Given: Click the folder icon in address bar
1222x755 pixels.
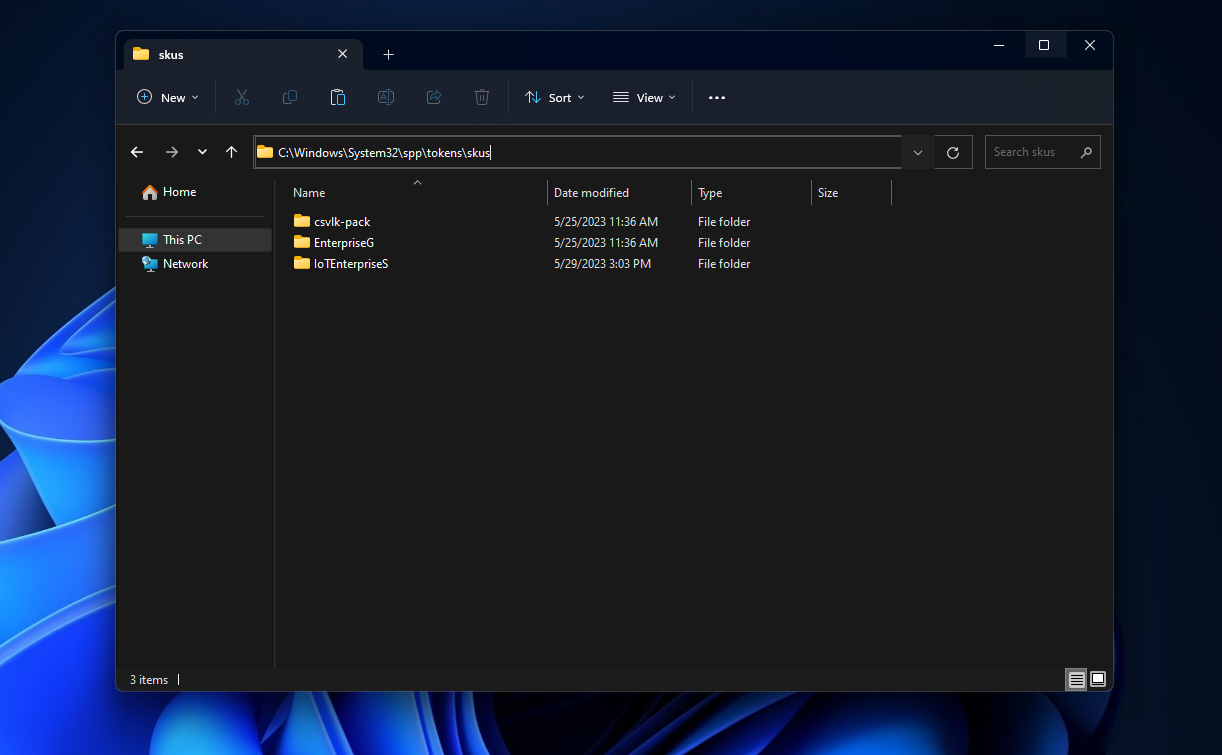Looking at the screenshot, I should tap(265, 152).
